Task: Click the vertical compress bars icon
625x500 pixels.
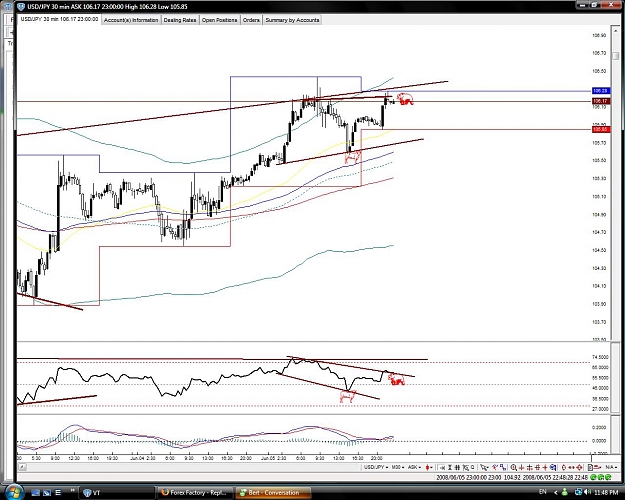Action: 450,467
